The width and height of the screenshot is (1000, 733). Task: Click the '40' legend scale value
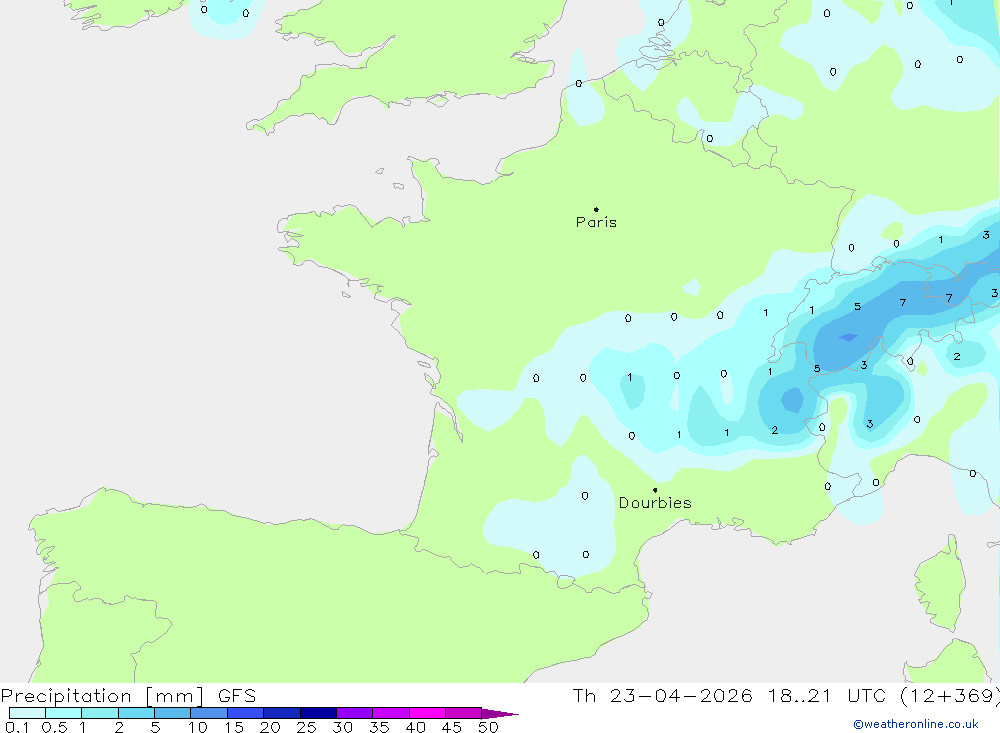tap(415, 727)
